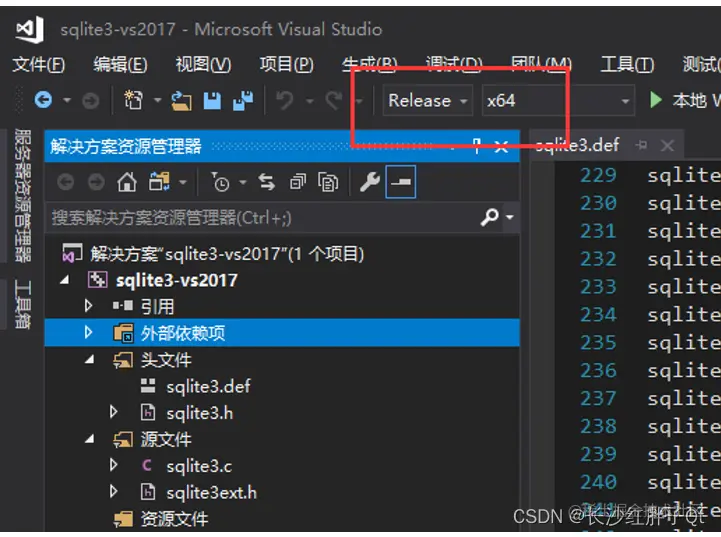The height and width of the screenshot is (537, 721).
Task: Select the sqlite3ext.h file
Action: click(211, 492)
